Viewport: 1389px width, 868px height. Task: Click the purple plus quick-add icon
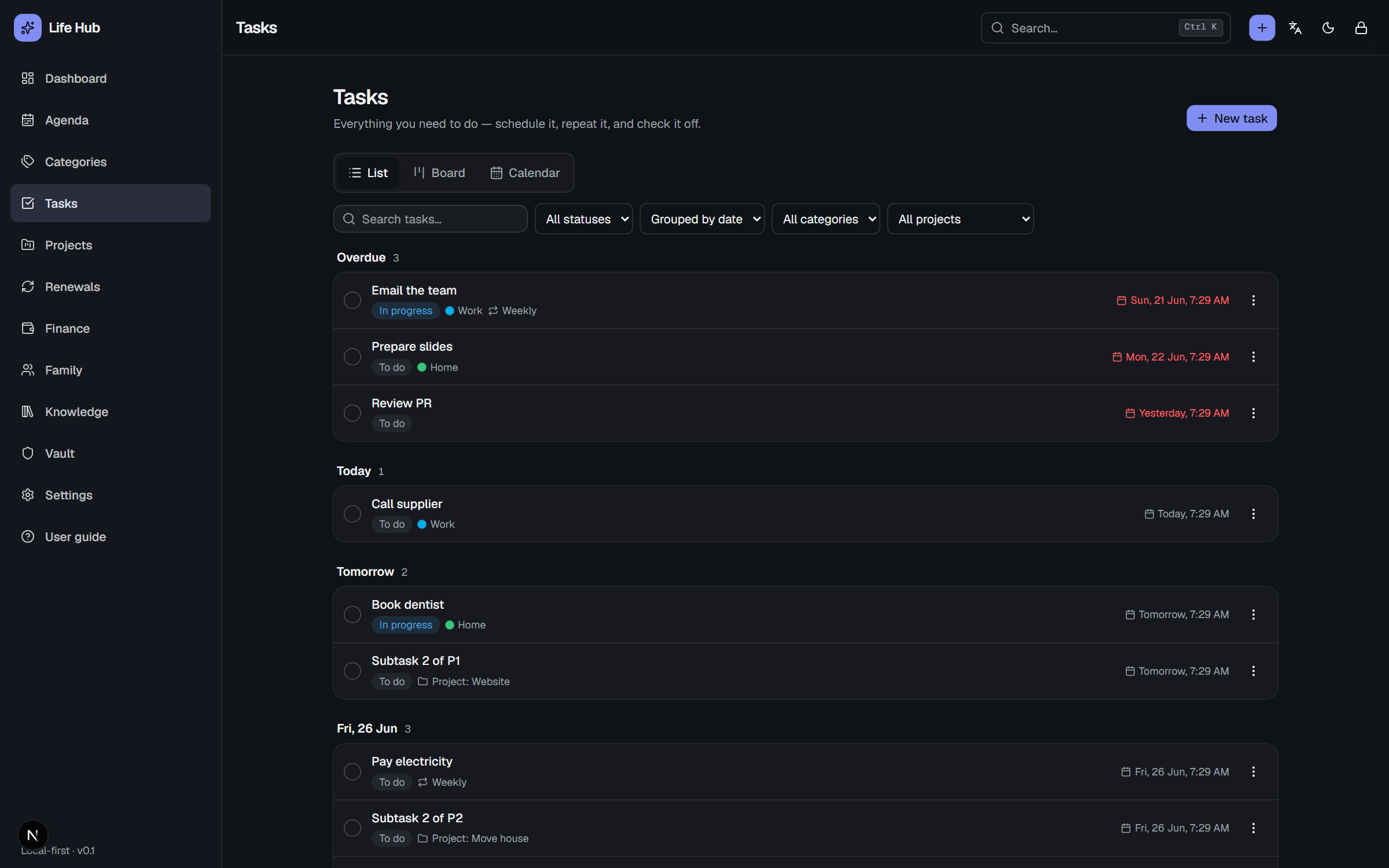(x=1262, y=28)
